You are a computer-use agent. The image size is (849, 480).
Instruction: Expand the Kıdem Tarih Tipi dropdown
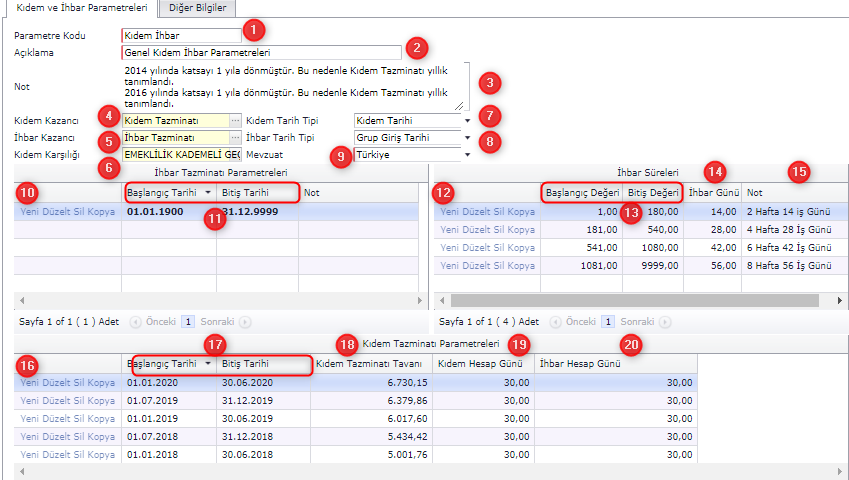tap(467, 120)
